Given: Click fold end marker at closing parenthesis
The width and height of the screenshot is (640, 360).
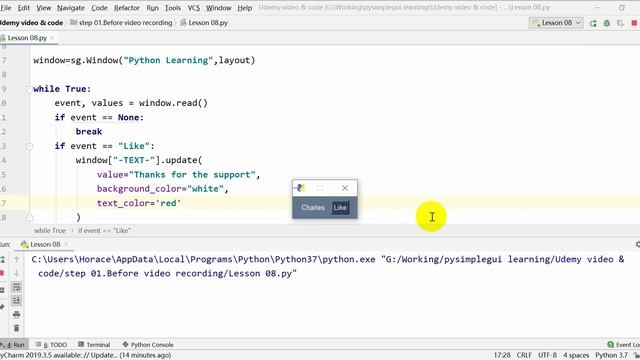Looking at the screenshot, I should [x=29, y=218].
